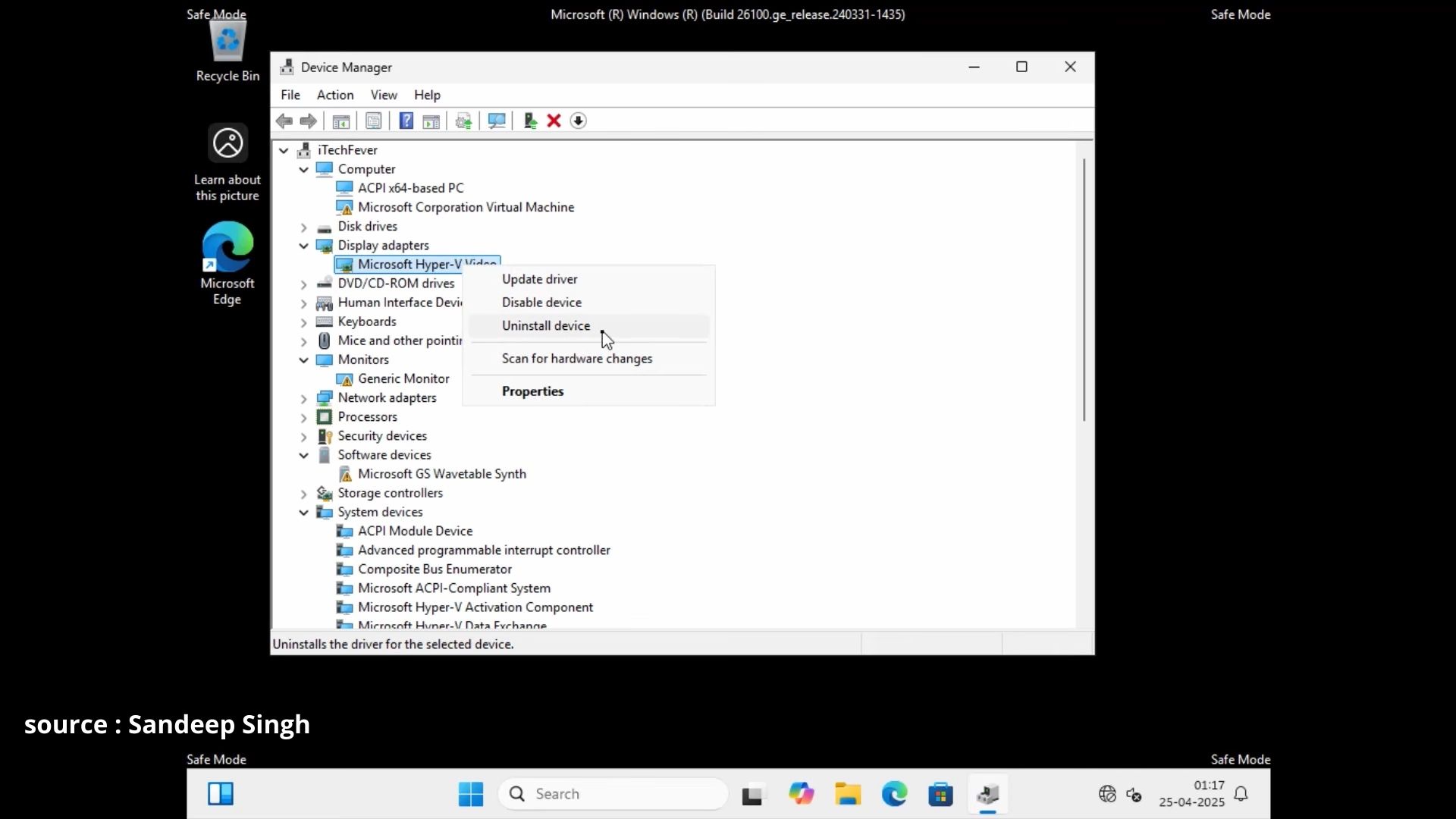The height and width of the screenshot is (819, 1456).
Task: Click the down-arrow circle toolbar icon
Action: click(x=578, y=121)
